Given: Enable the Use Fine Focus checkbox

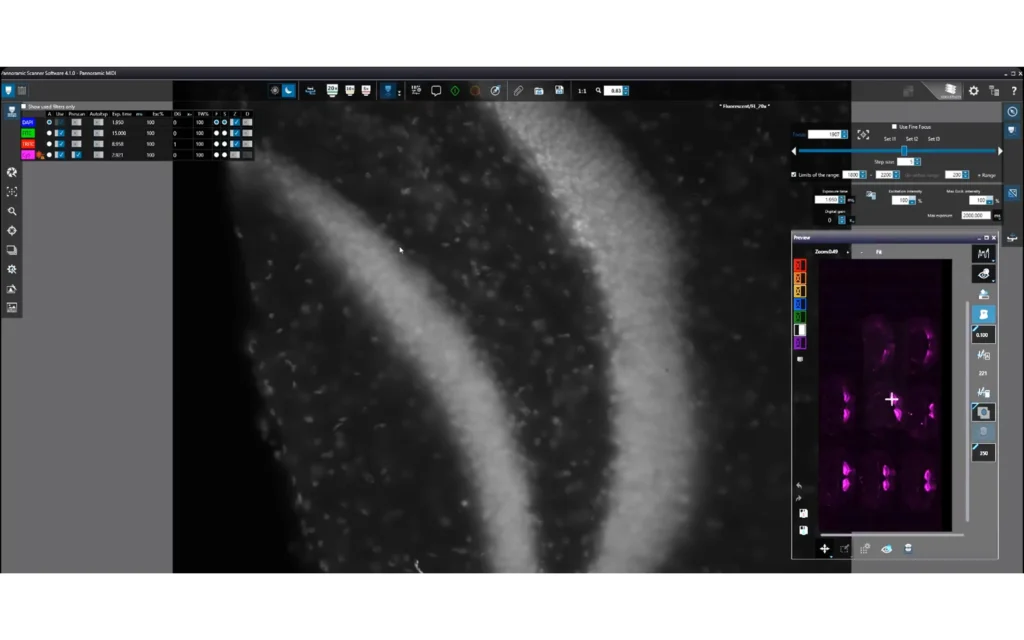Looking at the screenshot, I should pos(894,127).
